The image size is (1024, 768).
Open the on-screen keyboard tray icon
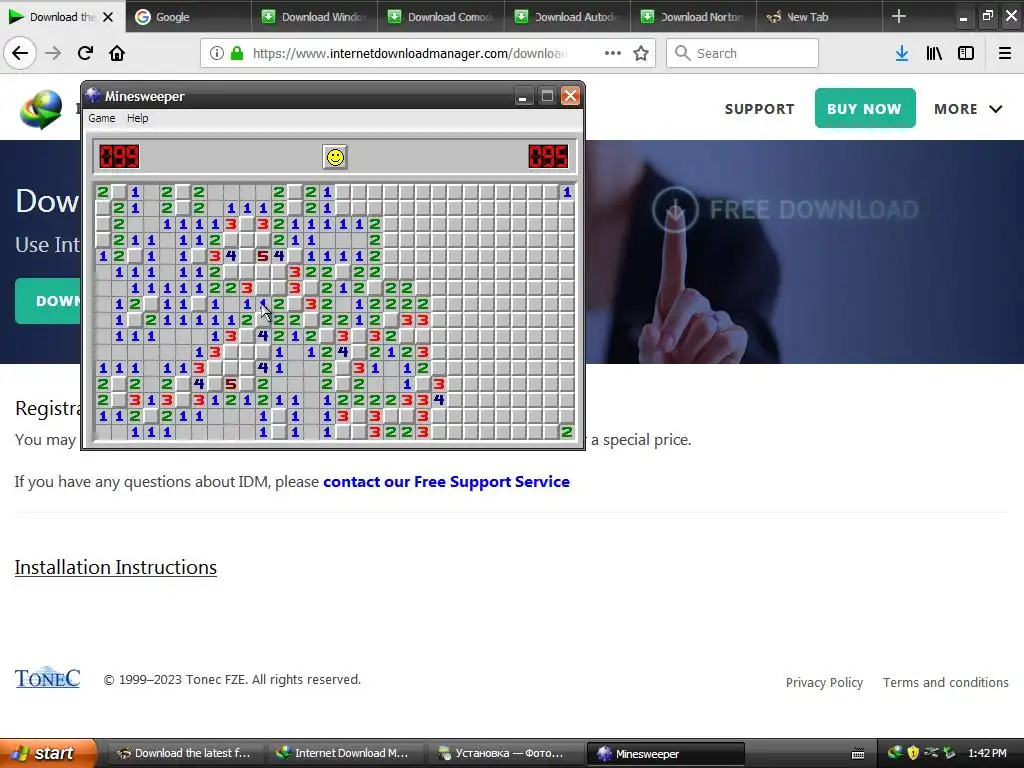tap(858, 754)
